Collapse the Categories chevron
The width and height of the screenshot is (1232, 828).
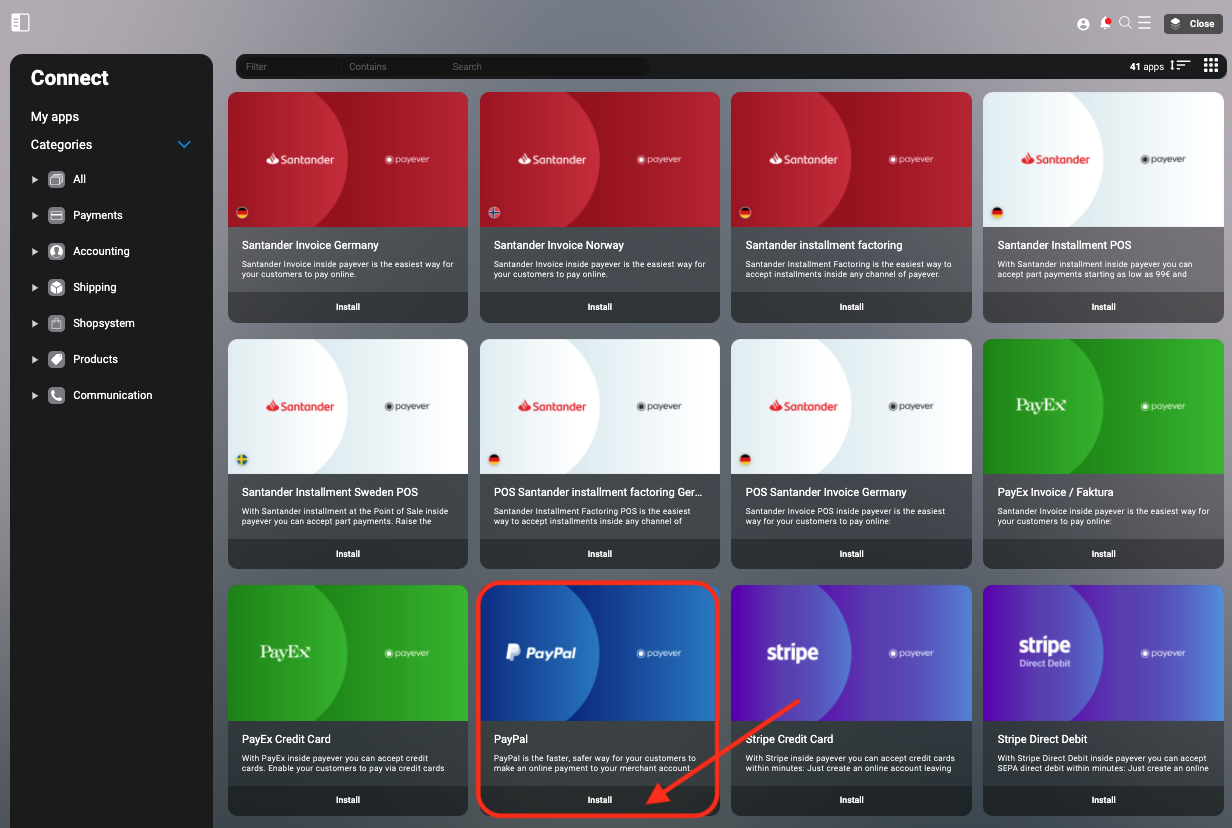click(184, 145)
